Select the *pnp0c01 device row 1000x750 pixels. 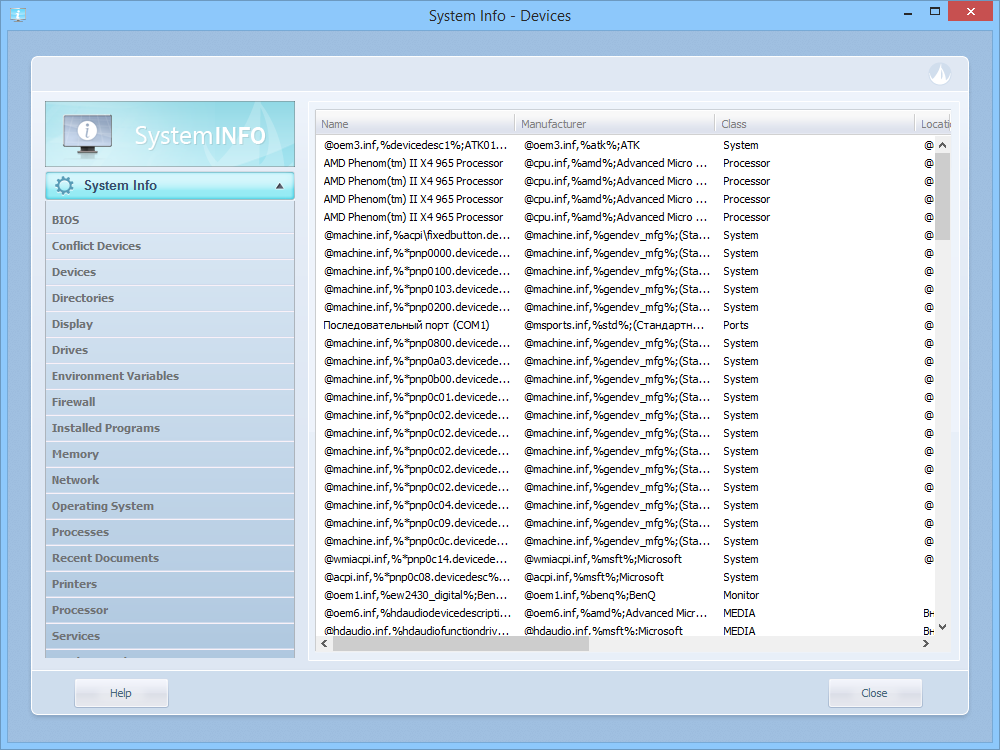pyautogui.click(x=625, y=397)
